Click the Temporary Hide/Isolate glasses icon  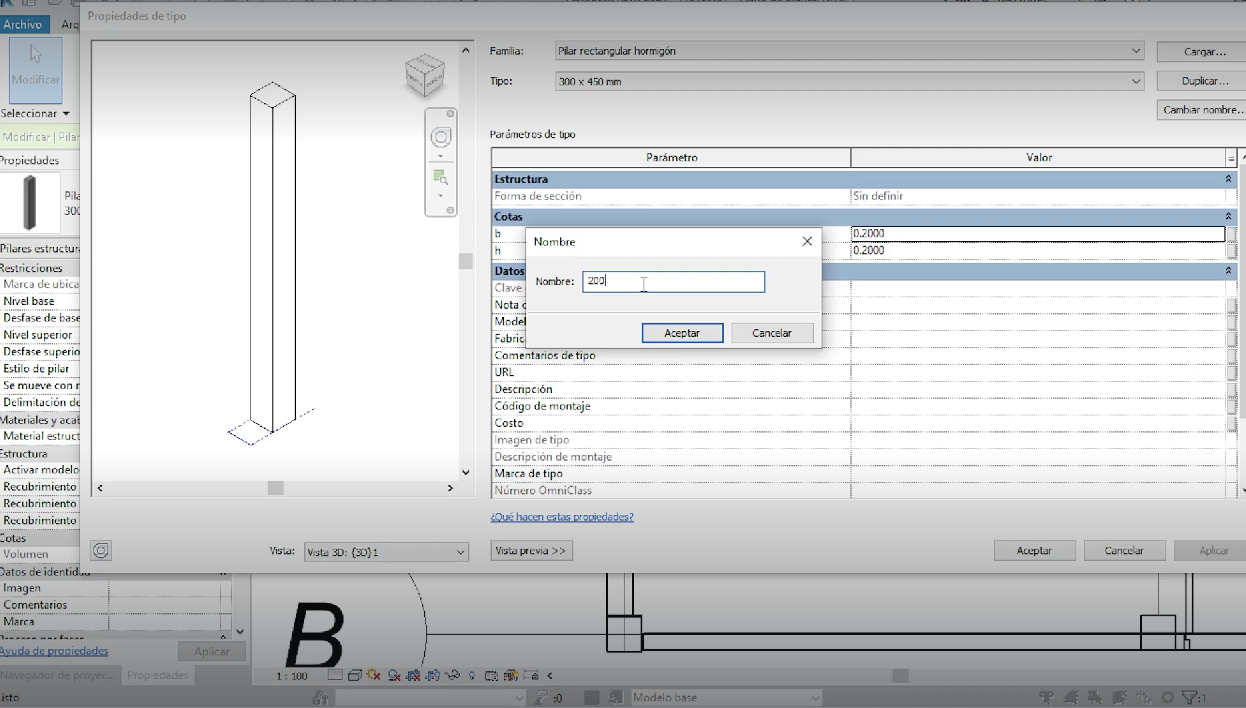[453, 676]
